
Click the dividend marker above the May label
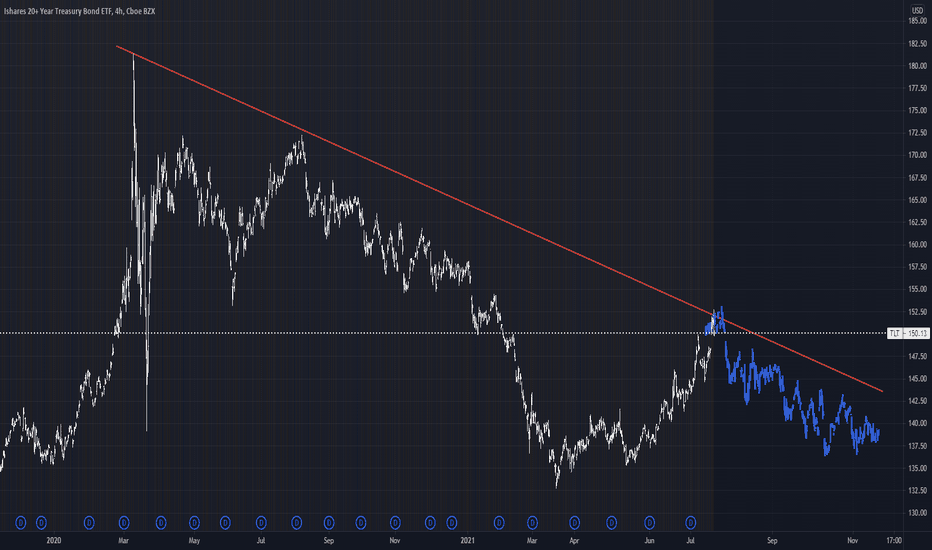click(x=194, y=523)
